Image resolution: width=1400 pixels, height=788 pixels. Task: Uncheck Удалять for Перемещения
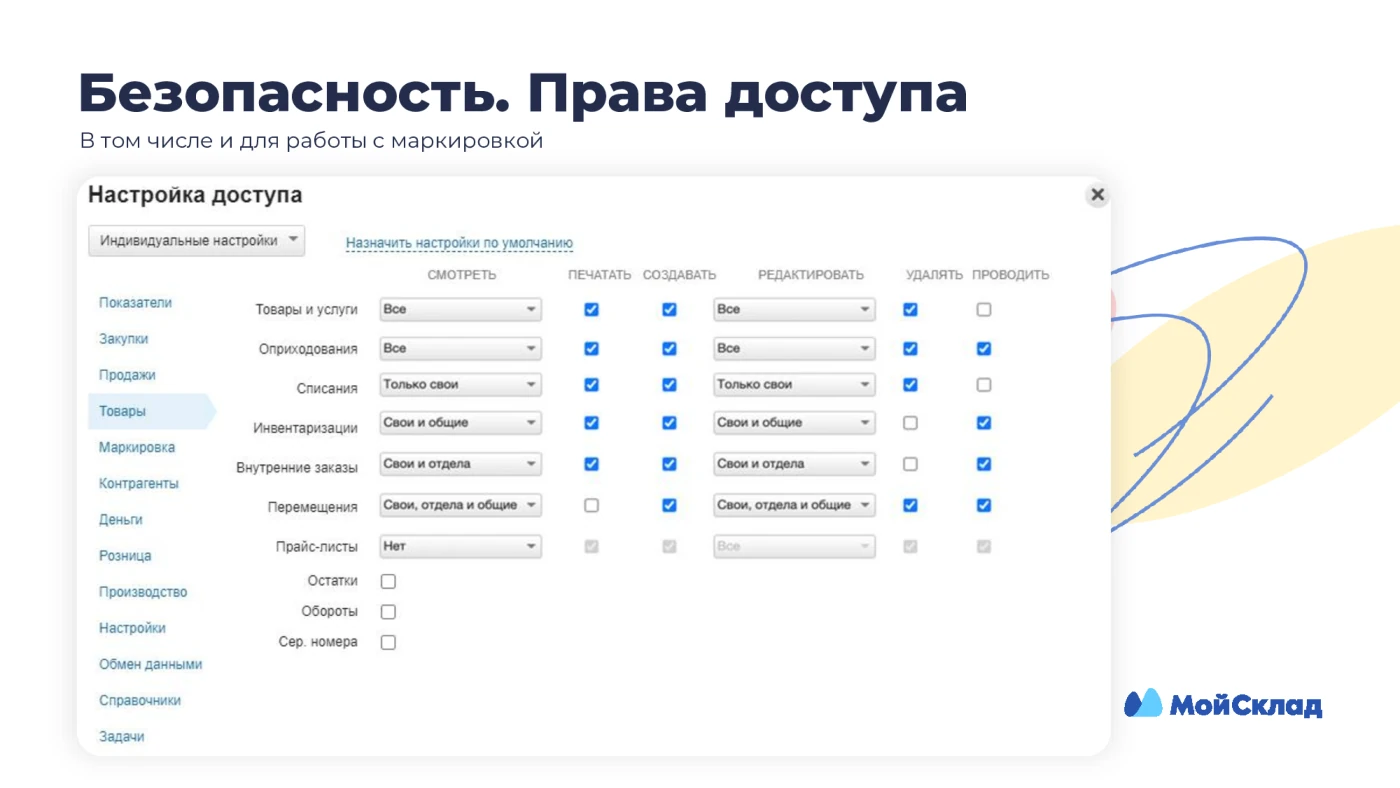click(x=910, y=506)
